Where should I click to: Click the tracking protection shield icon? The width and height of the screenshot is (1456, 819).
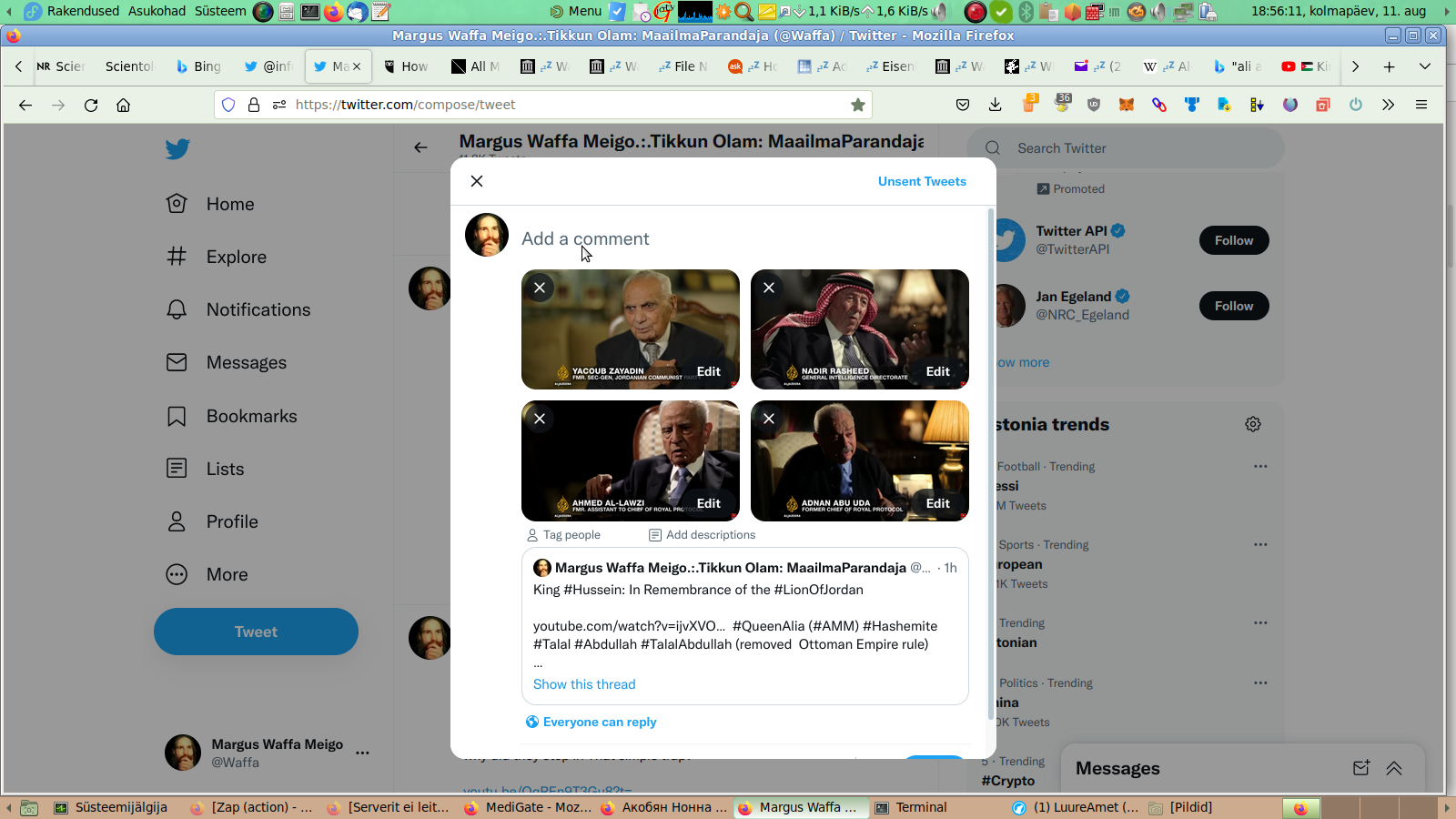(228, 105)
